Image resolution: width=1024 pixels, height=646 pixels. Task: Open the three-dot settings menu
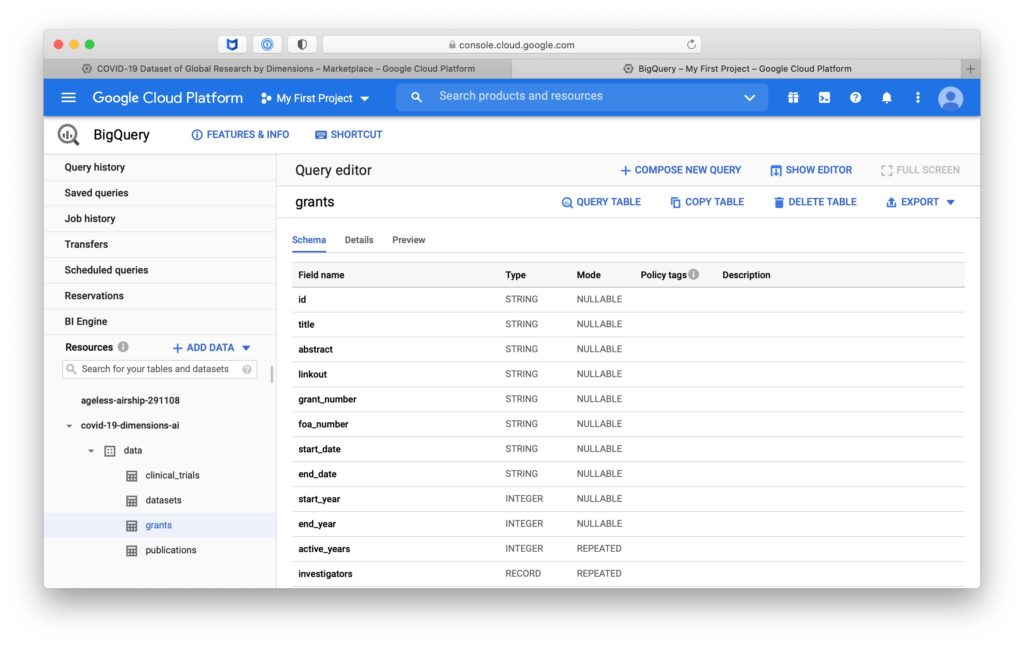click(917, 98)
